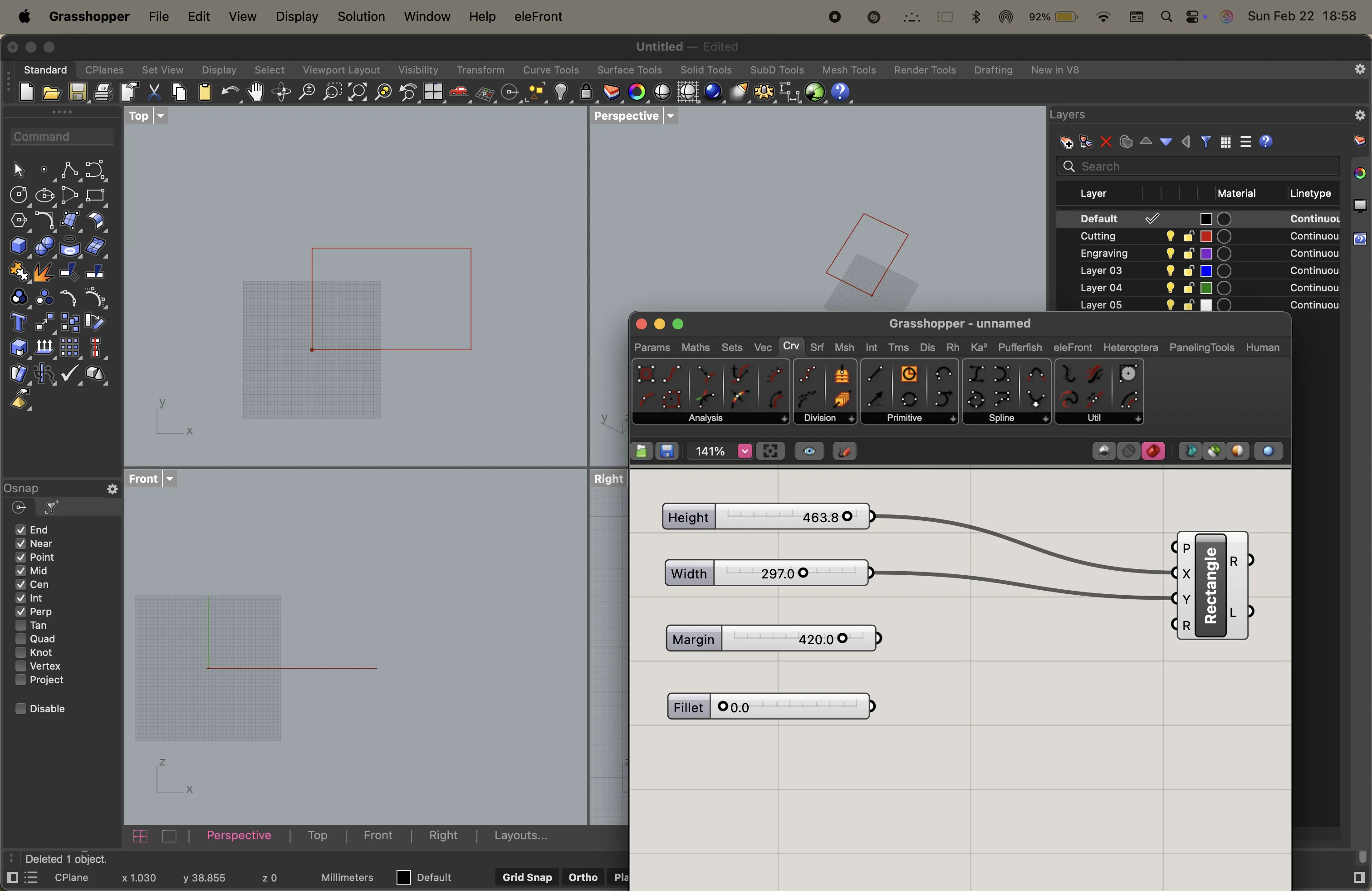
Task: Click the new layer icon in Layers panel
Action: [x=1066, y=142]
